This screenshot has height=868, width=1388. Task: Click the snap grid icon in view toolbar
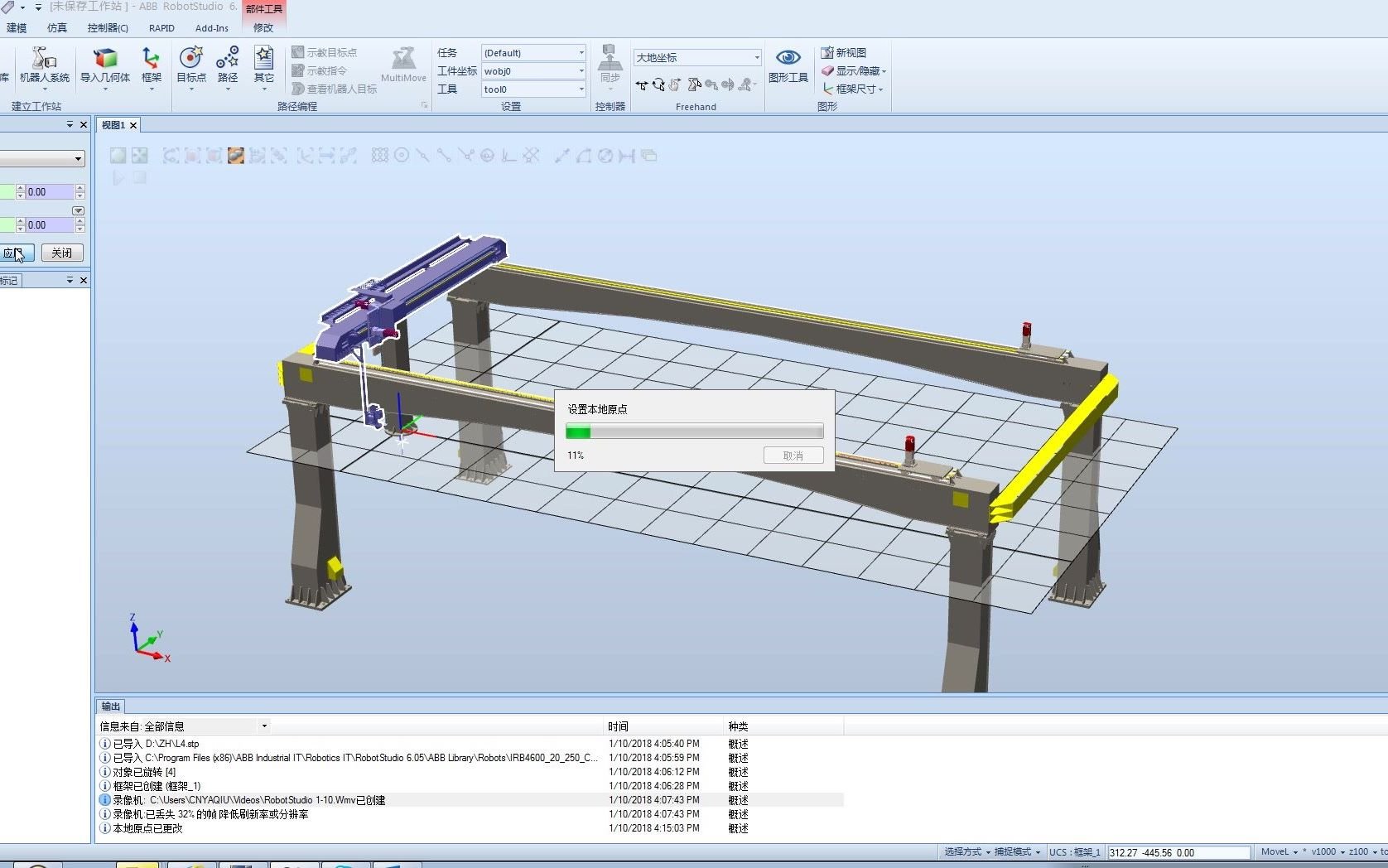tap(380, 155)
